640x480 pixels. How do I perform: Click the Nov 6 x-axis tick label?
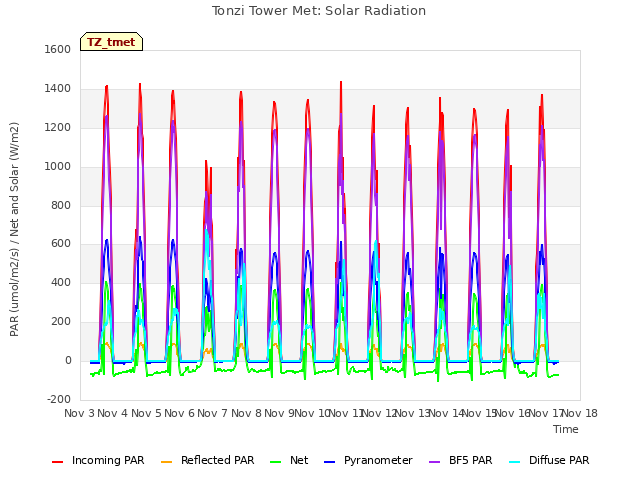pyautogui.click(x=179, y=413)
